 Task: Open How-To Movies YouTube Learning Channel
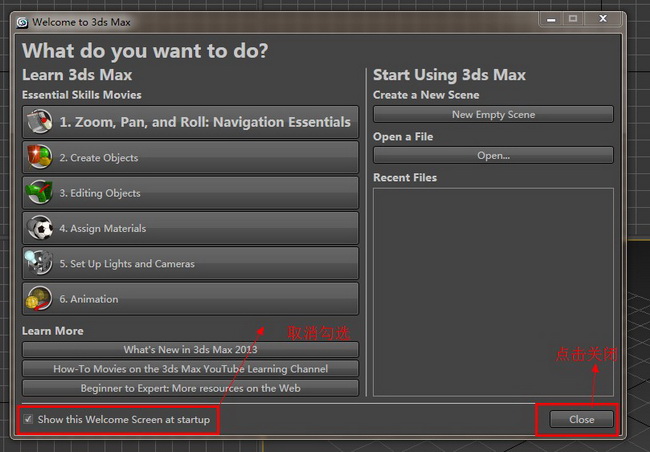(190, 369)
